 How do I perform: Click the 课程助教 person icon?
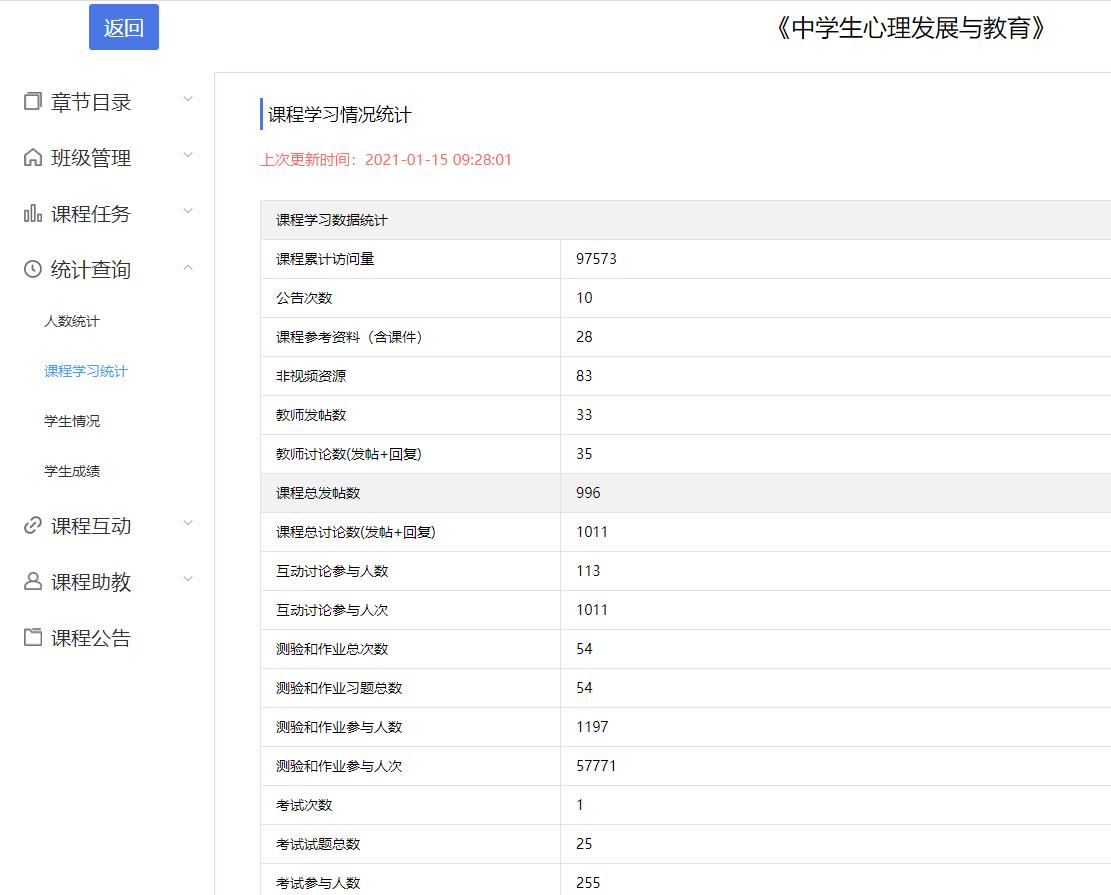tap(33, 582)
